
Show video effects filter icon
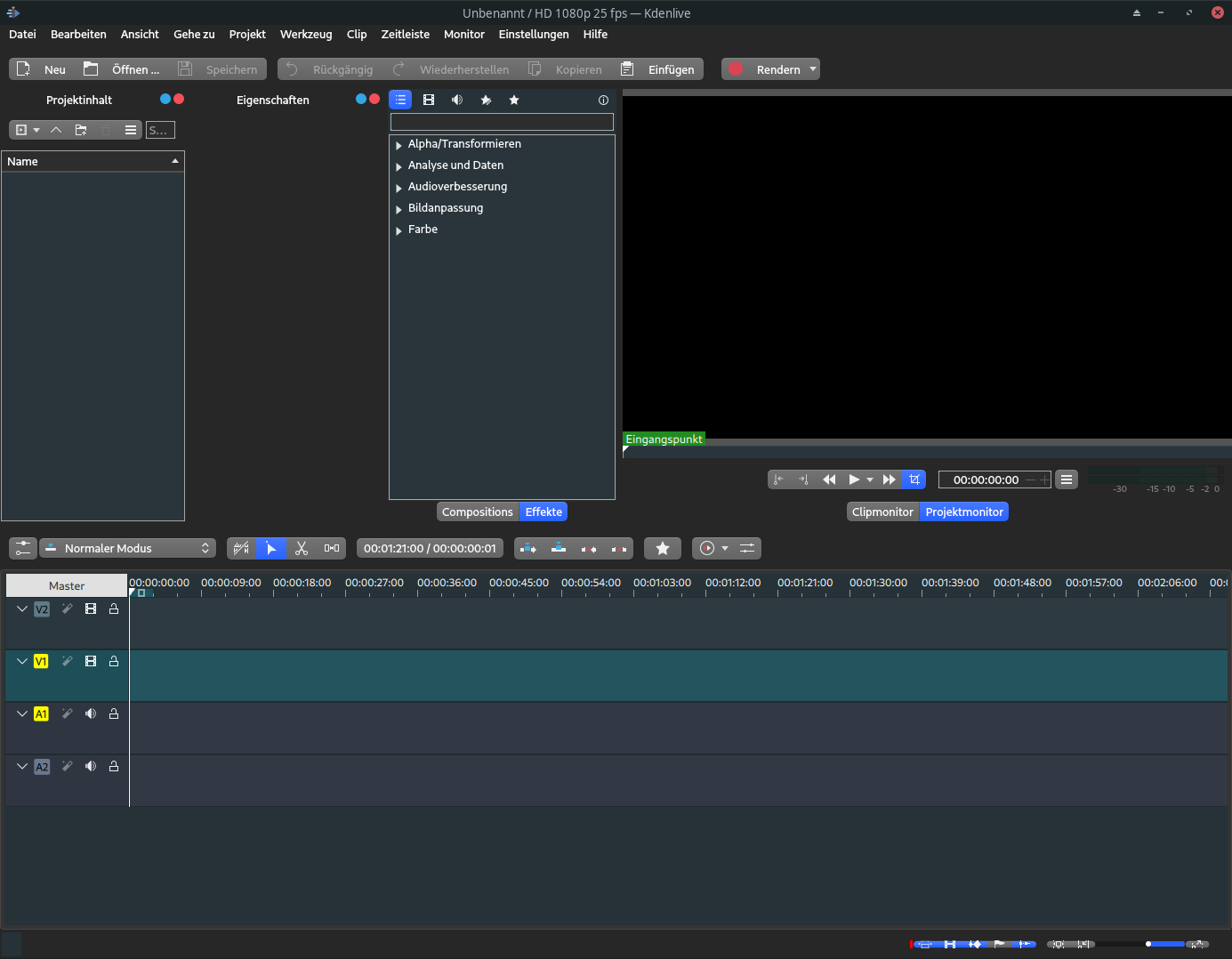pyautogui.click(x=429, y=101)
